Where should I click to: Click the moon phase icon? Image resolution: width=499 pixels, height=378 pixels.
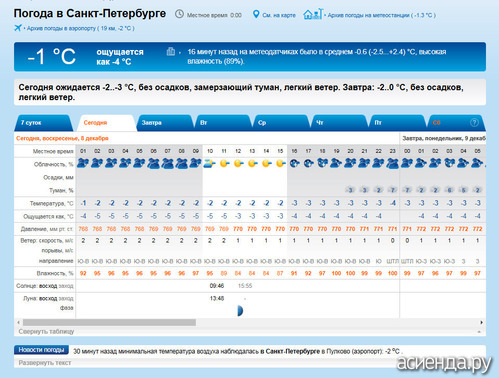tap(240, 311)
